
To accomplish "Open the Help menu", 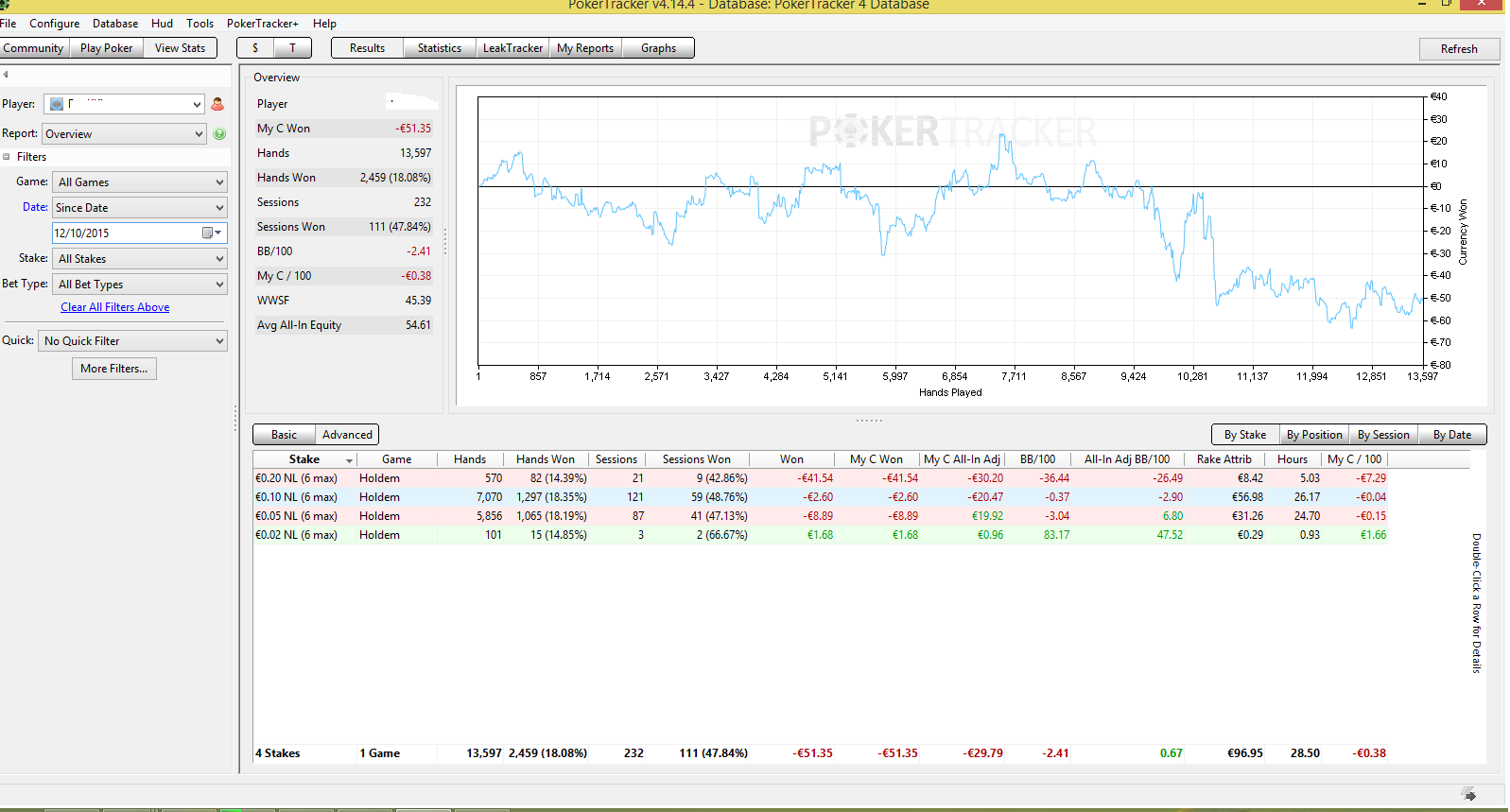I will (325, 24).
